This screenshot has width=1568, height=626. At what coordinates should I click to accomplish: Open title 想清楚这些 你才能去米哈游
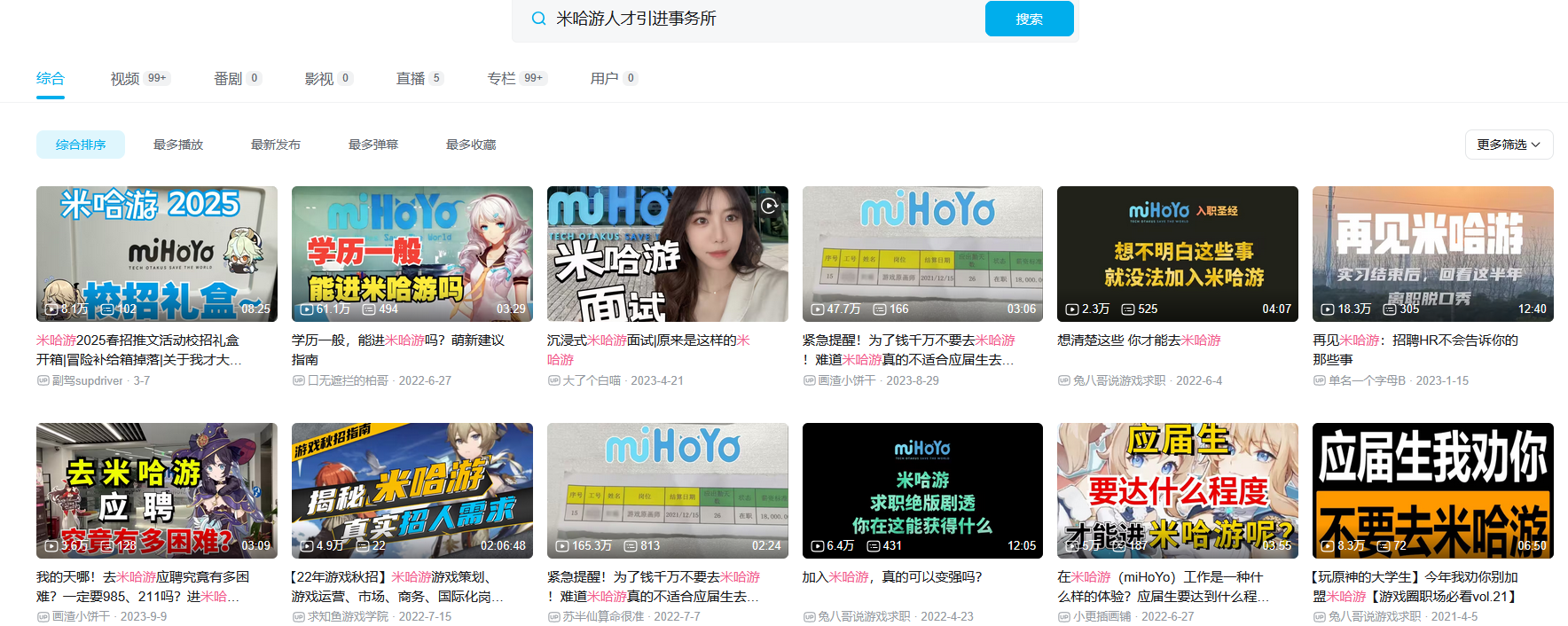(x=1139, y=340)
